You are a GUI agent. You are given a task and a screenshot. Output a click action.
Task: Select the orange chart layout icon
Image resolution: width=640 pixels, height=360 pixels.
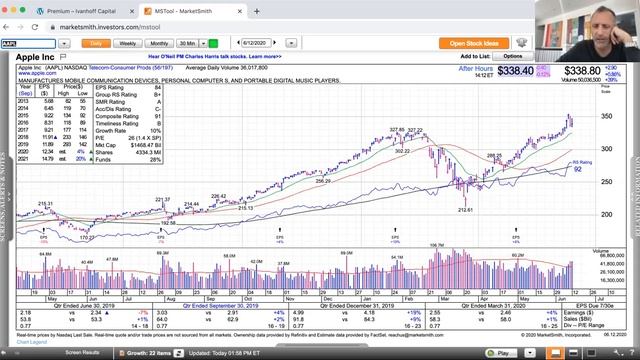(x=556, y=353)
